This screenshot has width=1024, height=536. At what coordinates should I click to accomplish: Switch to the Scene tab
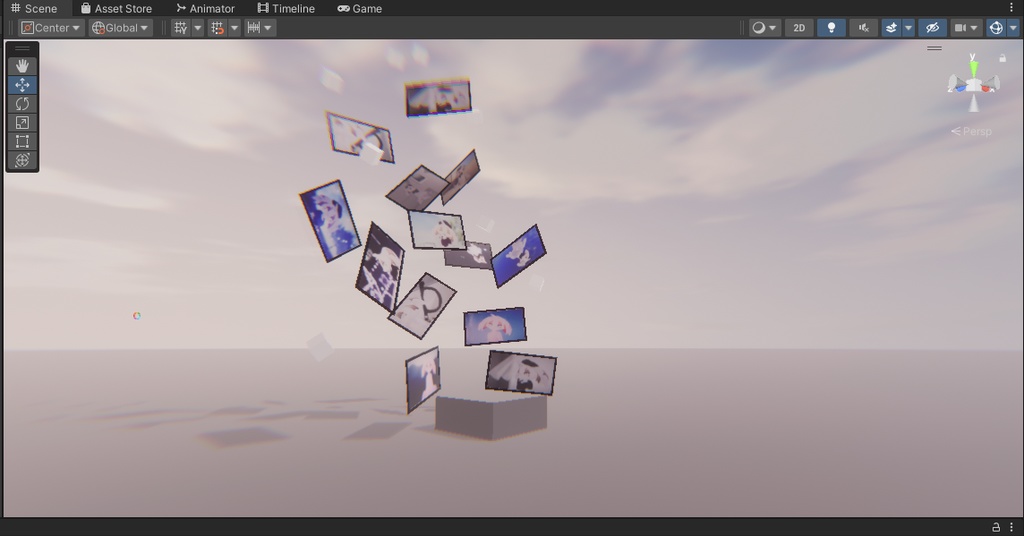coord(34,8)
